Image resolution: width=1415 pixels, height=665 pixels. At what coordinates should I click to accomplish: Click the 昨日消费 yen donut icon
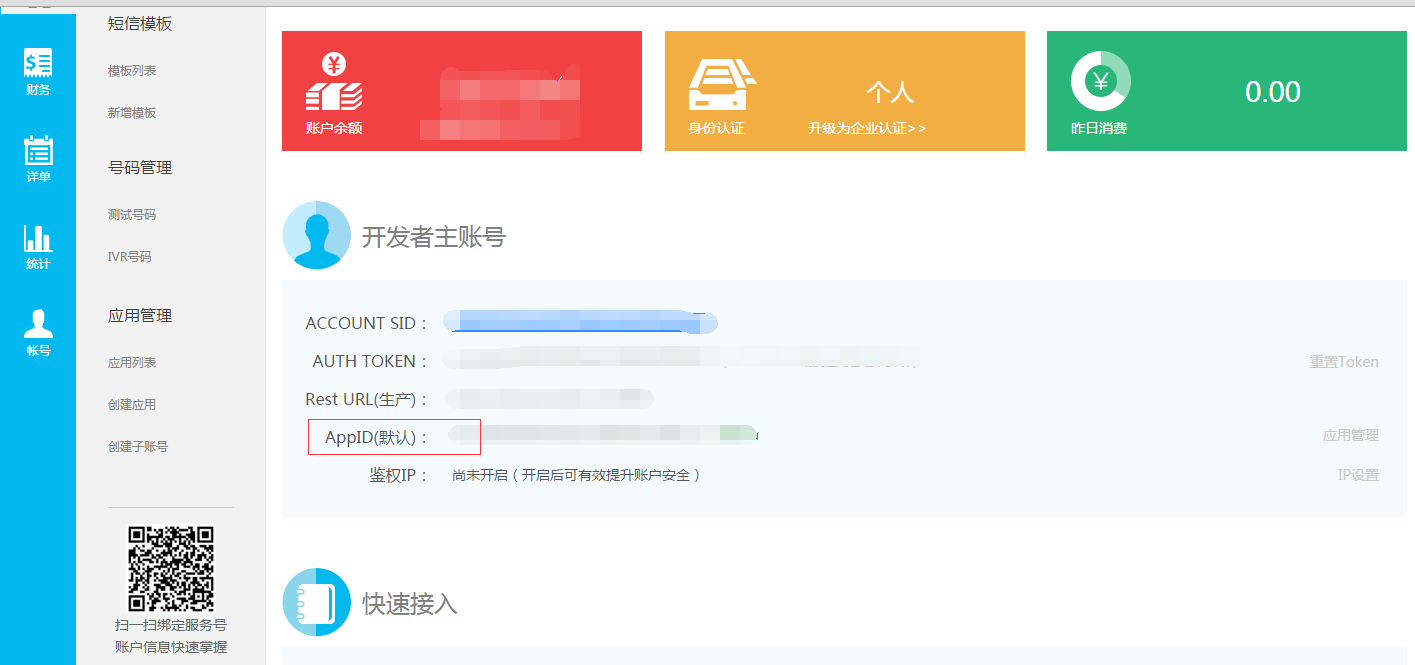1100,80
